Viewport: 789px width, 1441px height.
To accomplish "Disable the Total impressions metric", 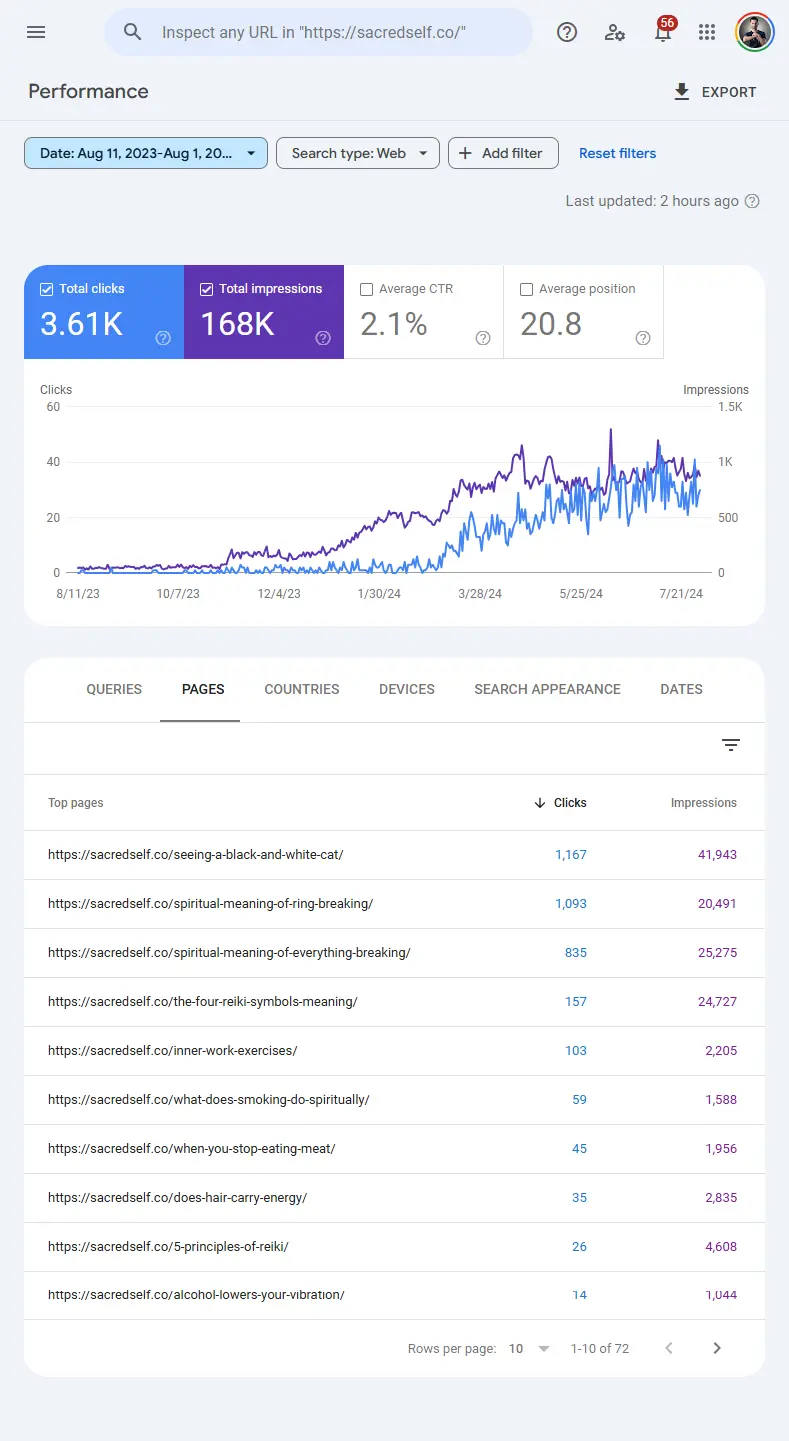I will (206, 288).
